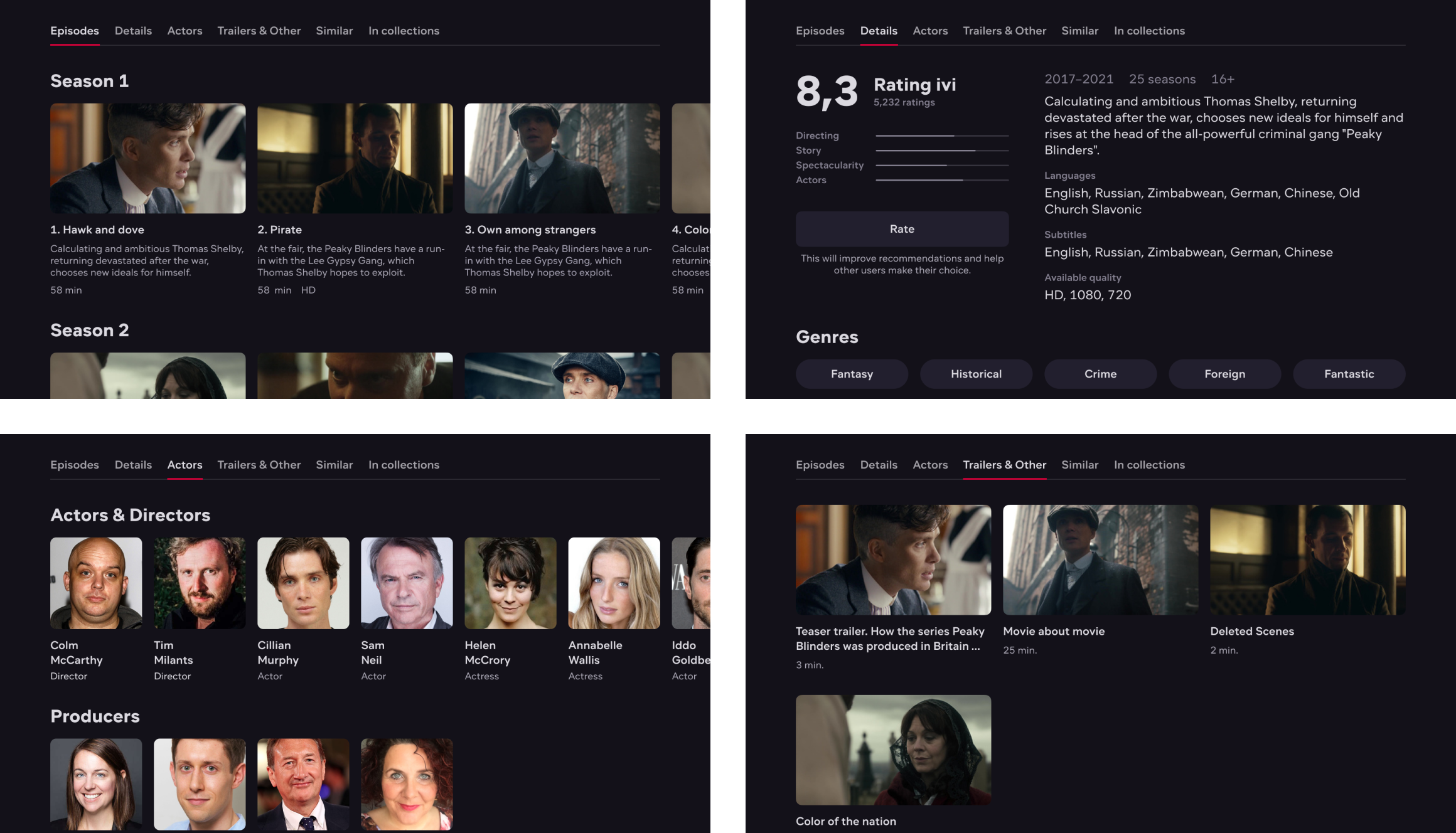Select the Historical genre chip

[976, 374]
